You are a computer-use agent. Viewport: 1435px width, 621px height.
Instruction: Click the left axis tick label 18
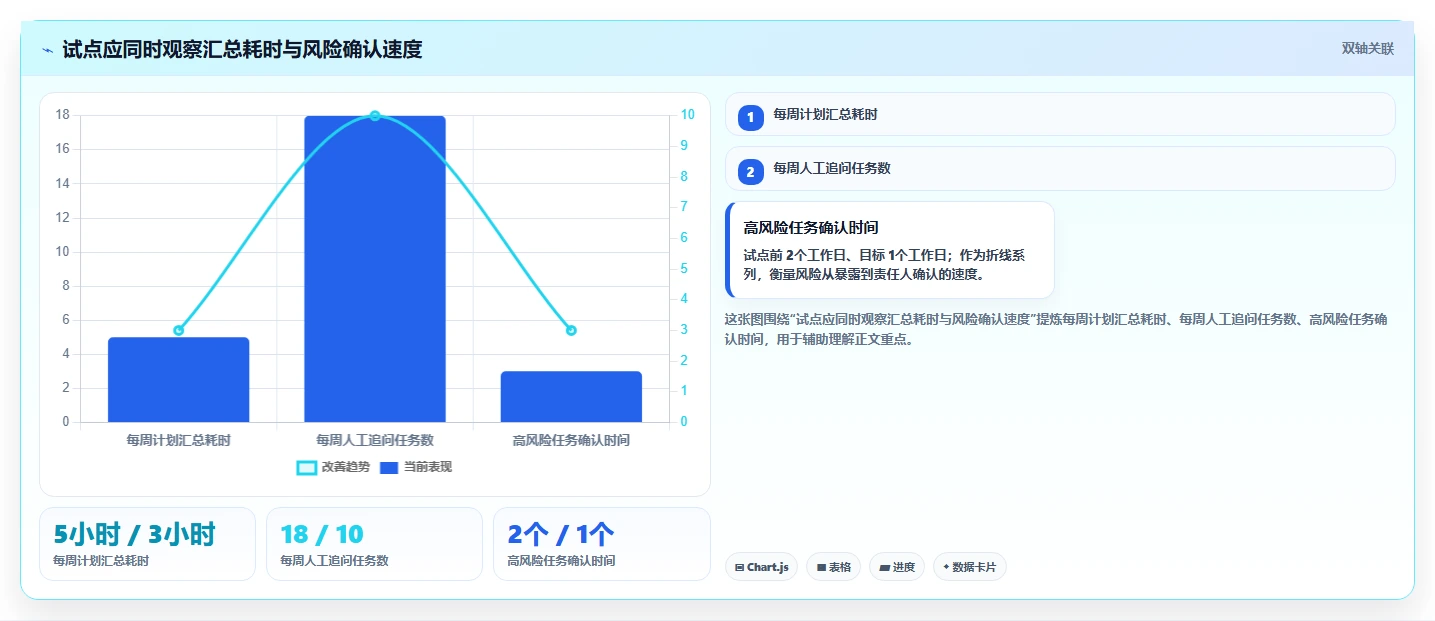point(62,115)
